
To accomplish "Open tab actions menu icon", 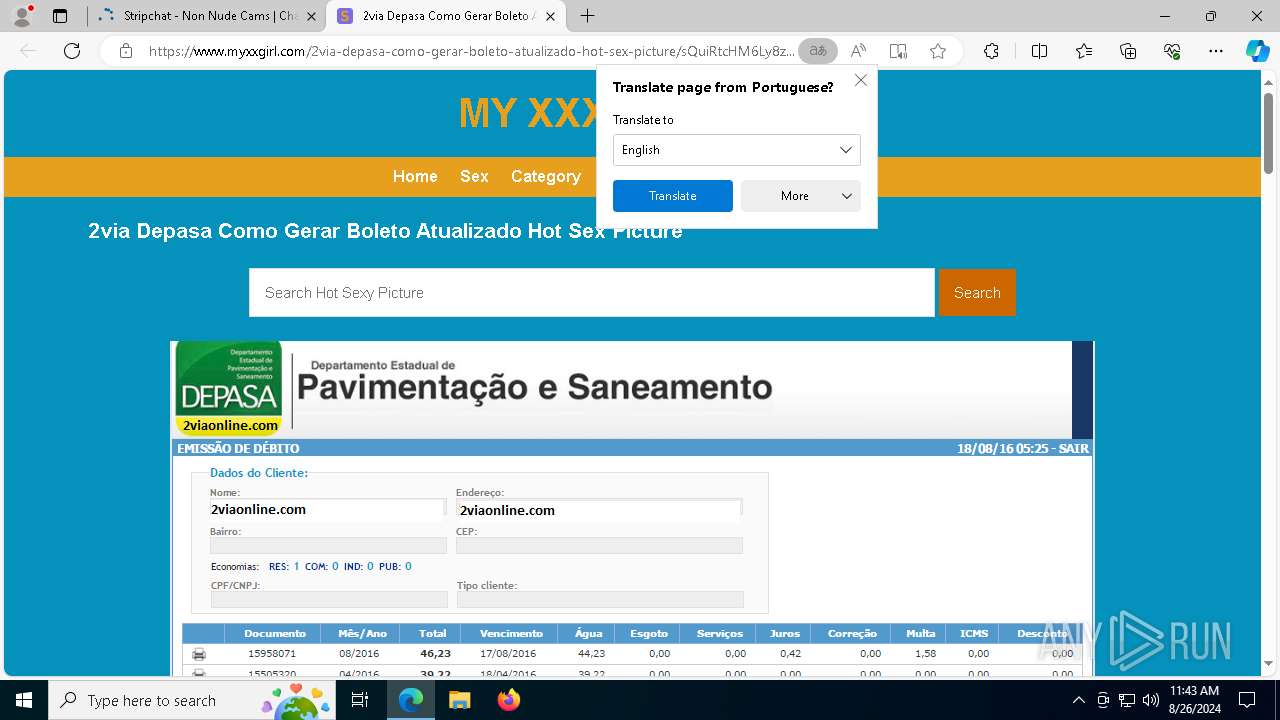I will (60, 16).
